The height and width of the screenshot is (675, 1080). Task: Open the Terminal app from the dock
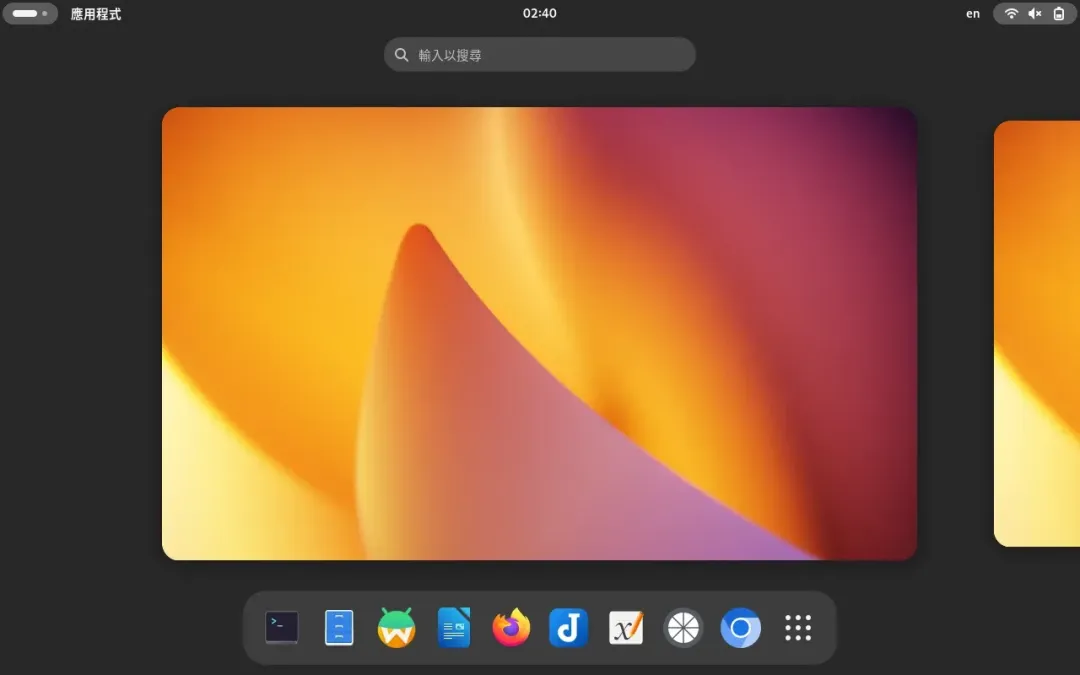tap(282, 627)
